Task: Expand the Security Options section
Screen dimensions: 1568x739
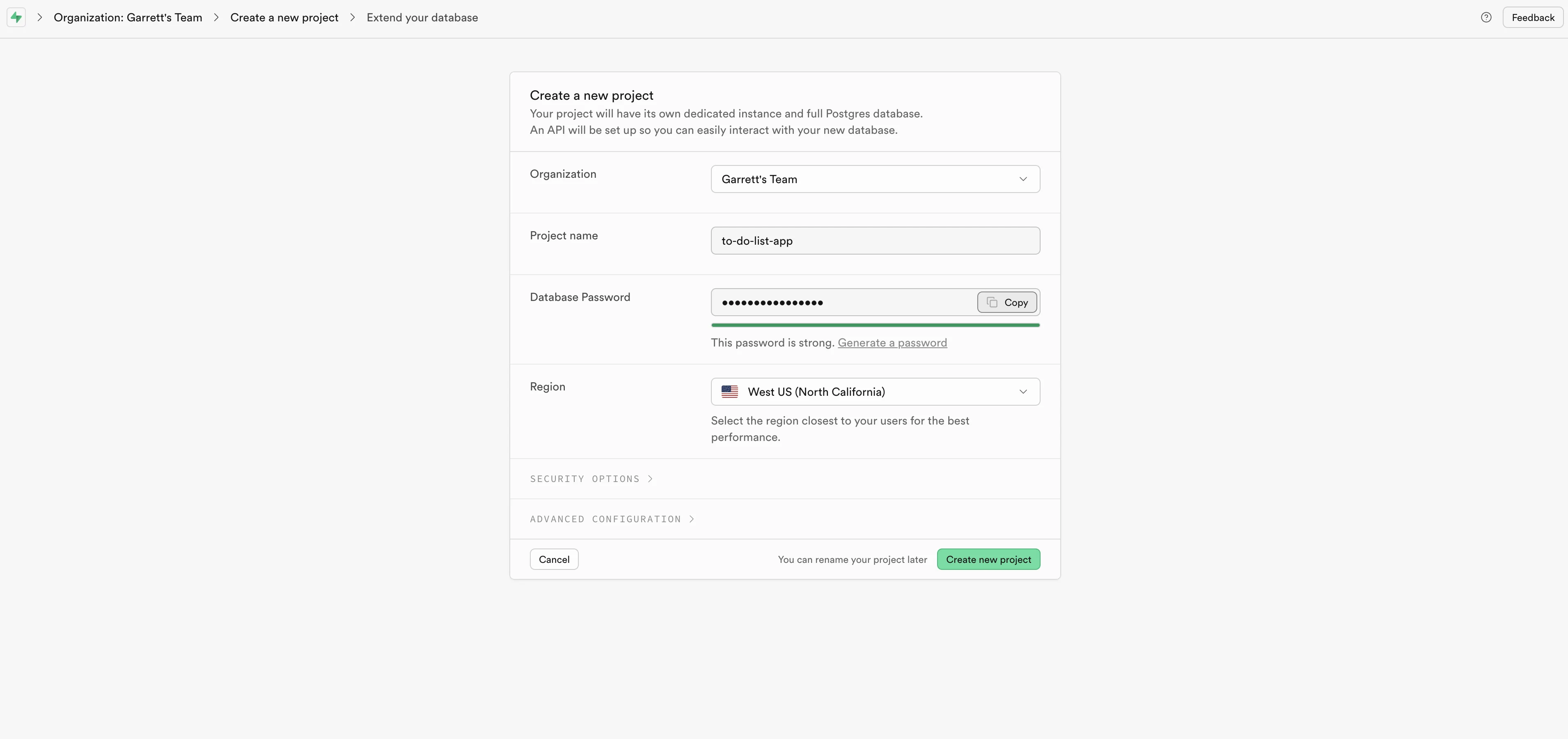Action: 585,478
